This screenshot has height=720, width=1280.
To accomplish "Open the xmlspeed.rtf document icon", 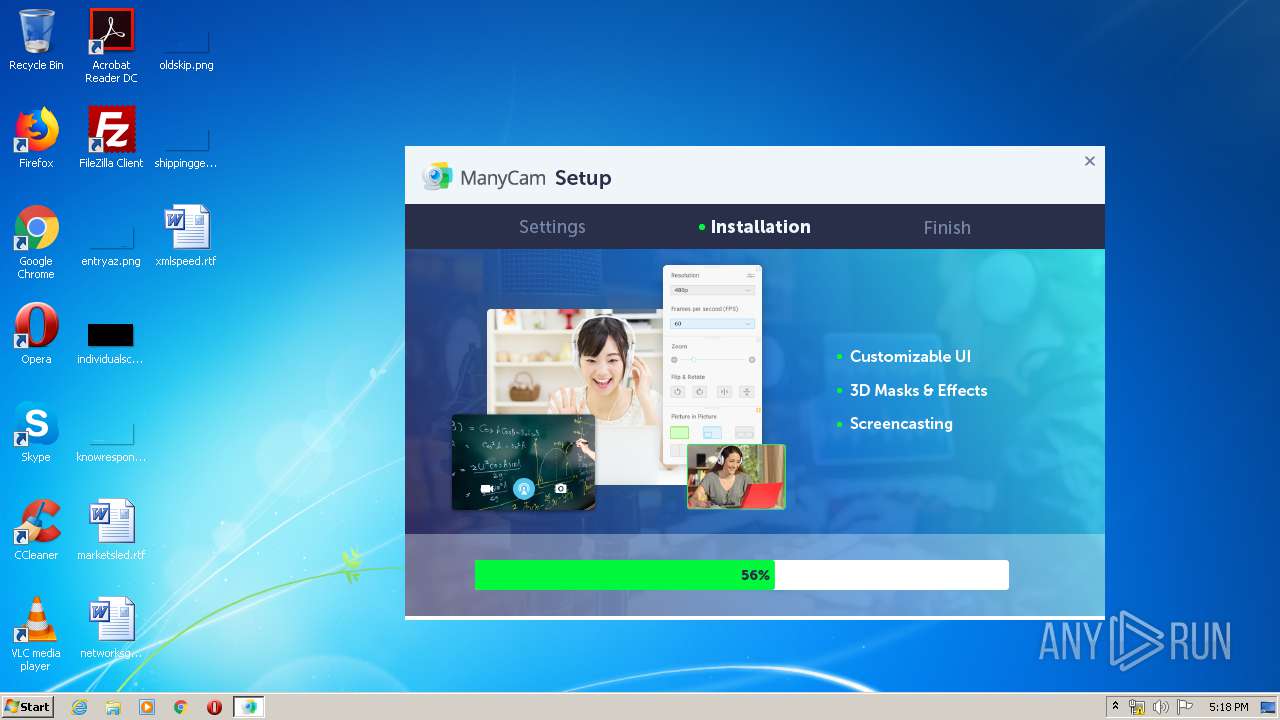I will coord(186,236).
